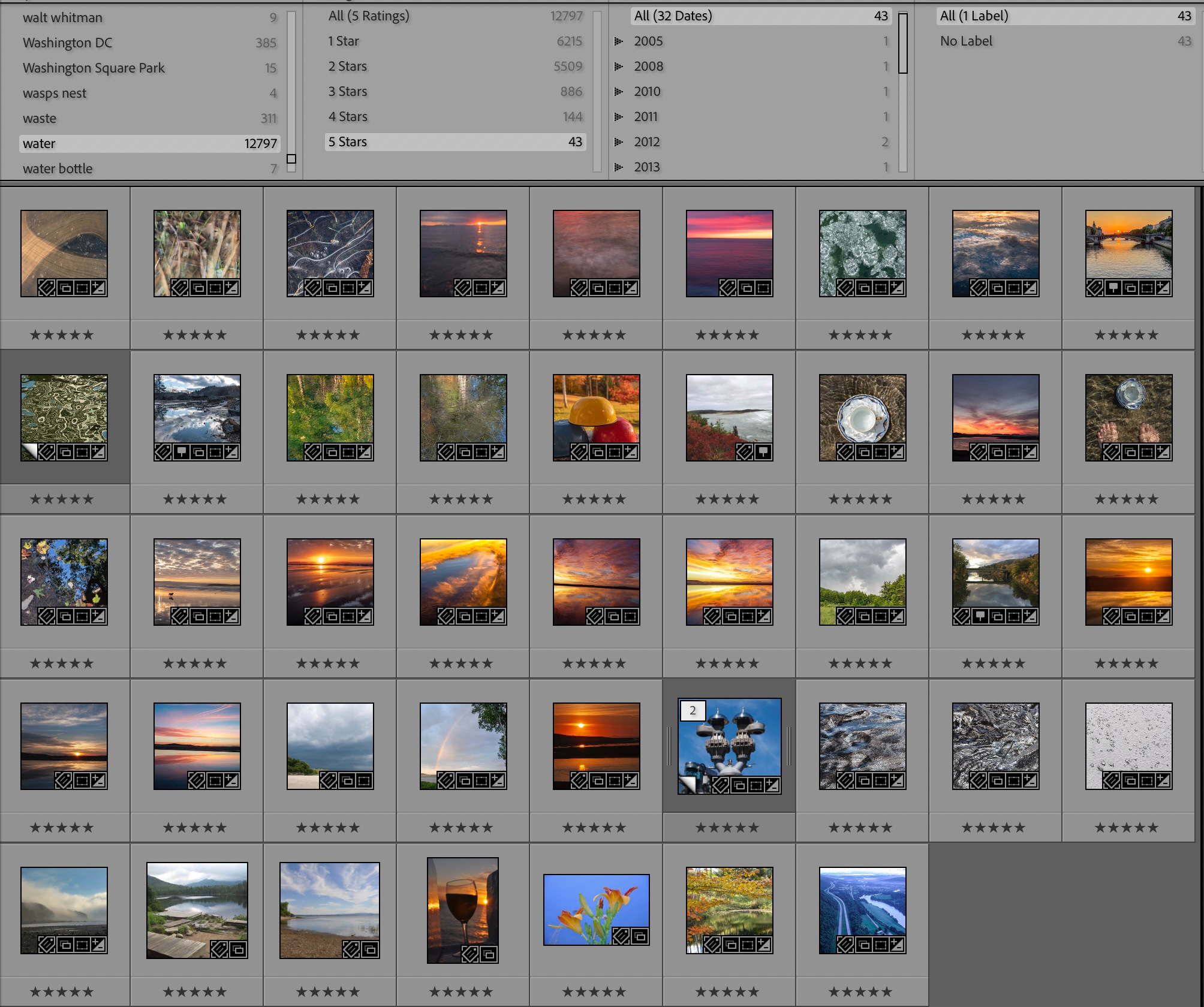Click collection badge on orange daylily photo

point(640,937)
